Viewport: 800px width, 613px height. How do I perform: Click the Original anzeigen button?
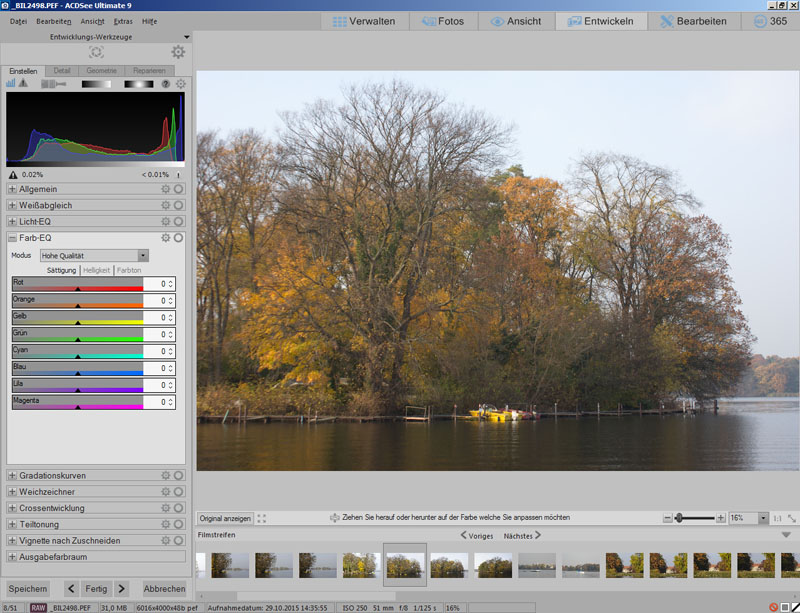[225, 518]
